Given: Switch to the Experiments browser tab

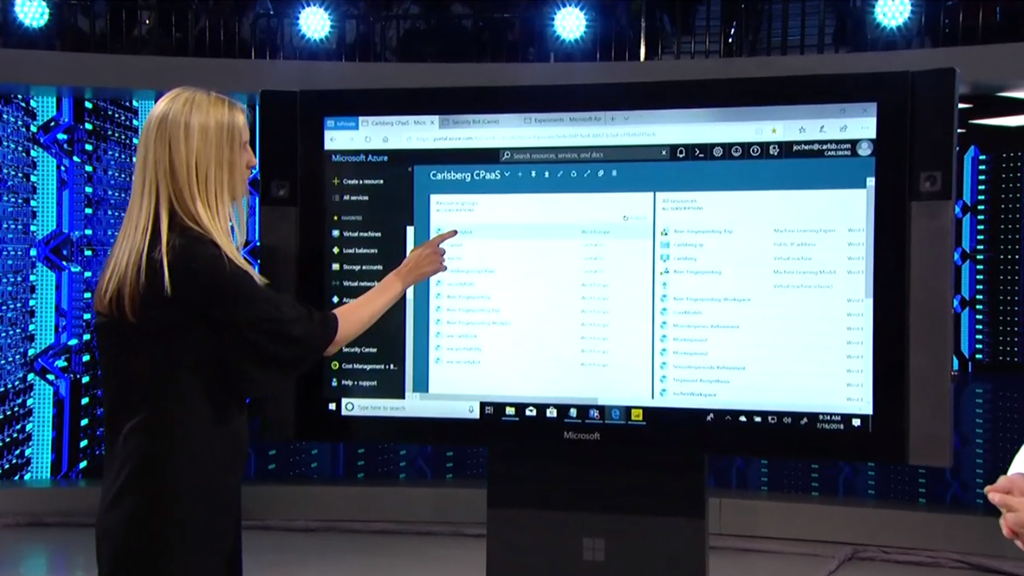Looking at the screenshot, I should [x=562, y=120].
